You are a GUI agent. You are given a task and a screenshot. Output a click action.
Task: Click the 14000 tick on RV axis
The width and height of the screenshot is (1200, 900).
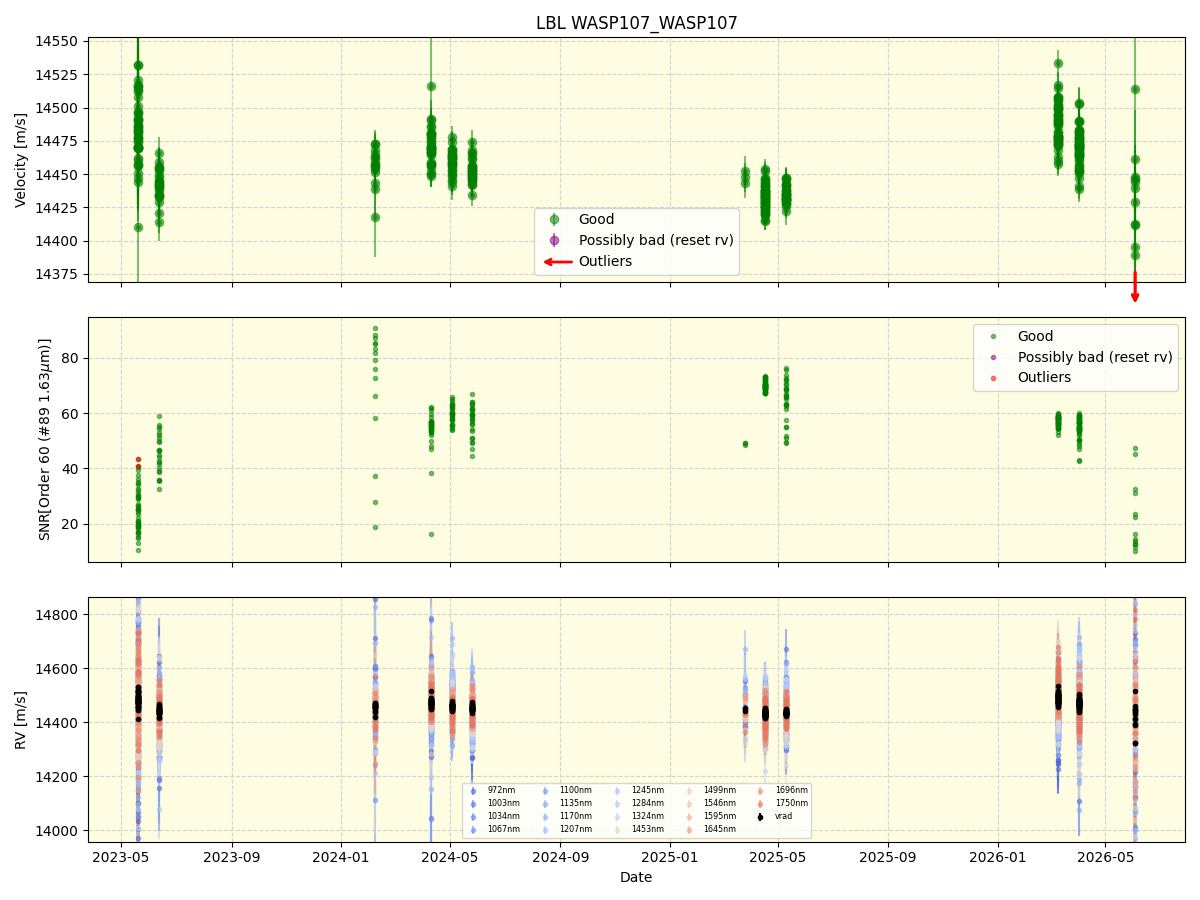[x=59, y=831]
